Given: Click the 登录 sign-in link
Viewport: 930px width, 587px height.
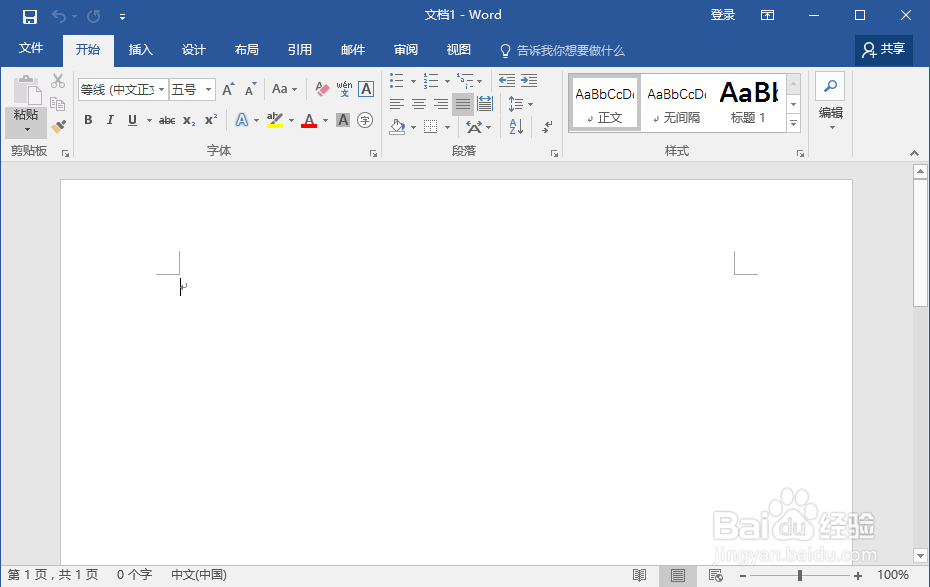Looking at the screenshot, I should (722, 15).
